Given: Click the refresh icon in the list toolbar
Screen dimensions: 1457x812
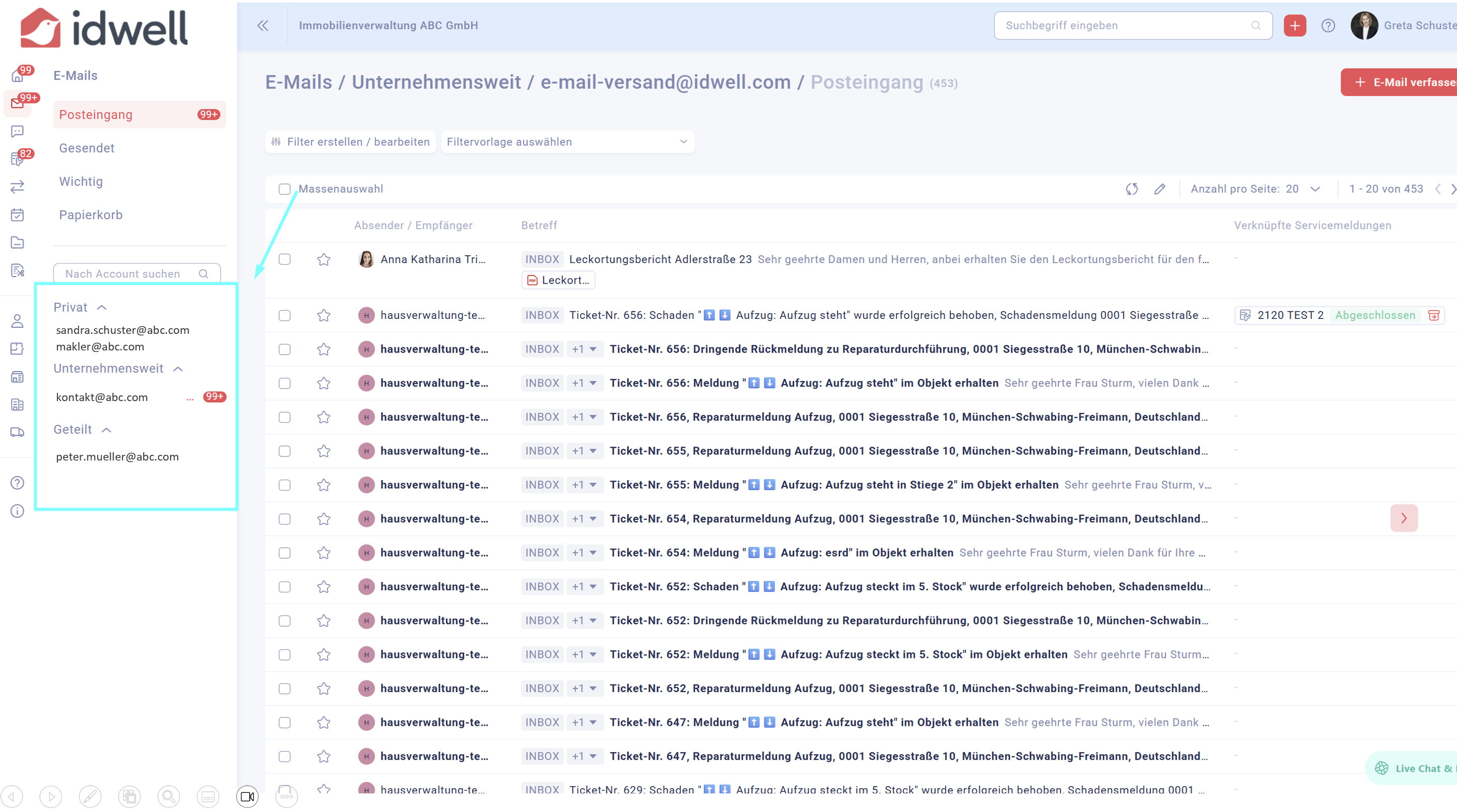Looking at the screenshot, I should click(x=1131, y=189).
